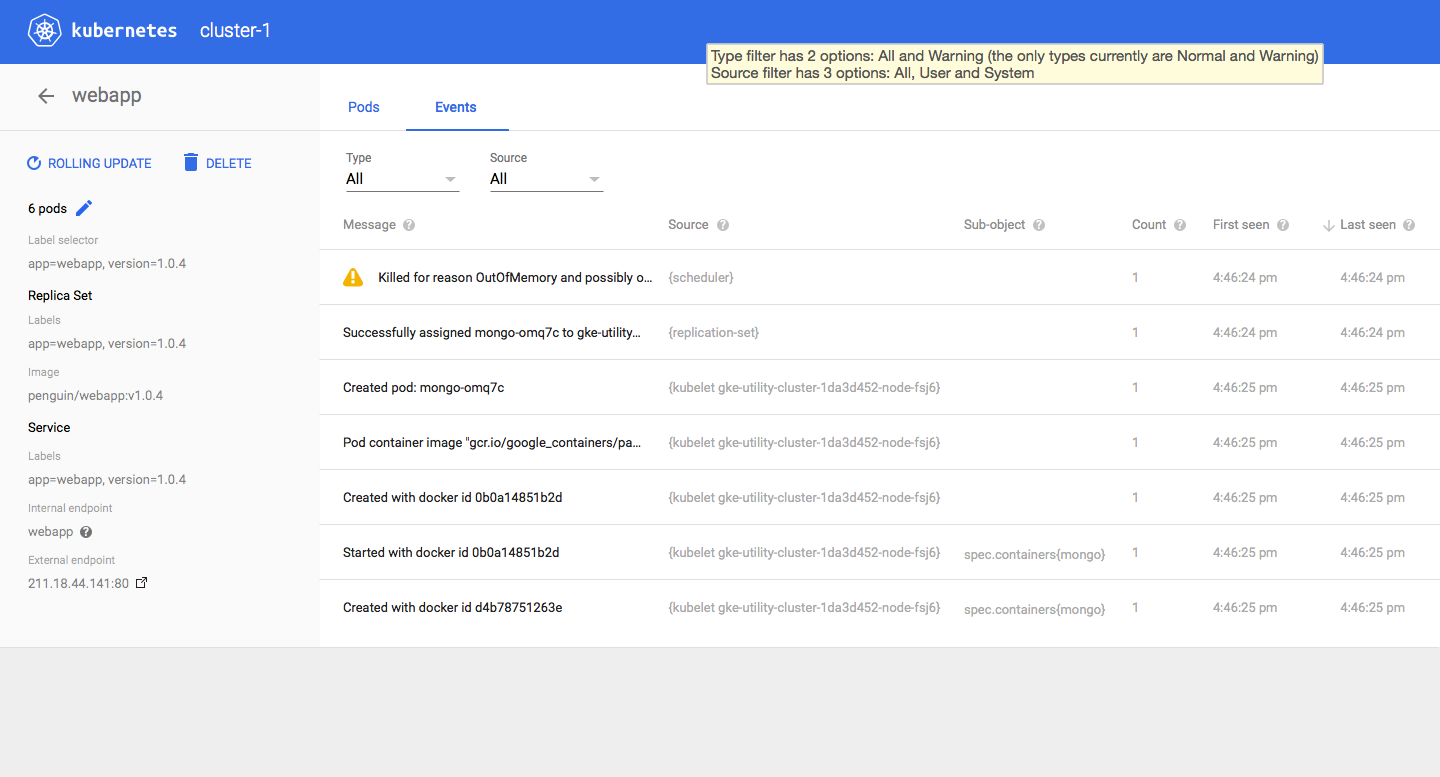Click the cluster-1 name in header

pyautogui.click(x=235, y=30)
